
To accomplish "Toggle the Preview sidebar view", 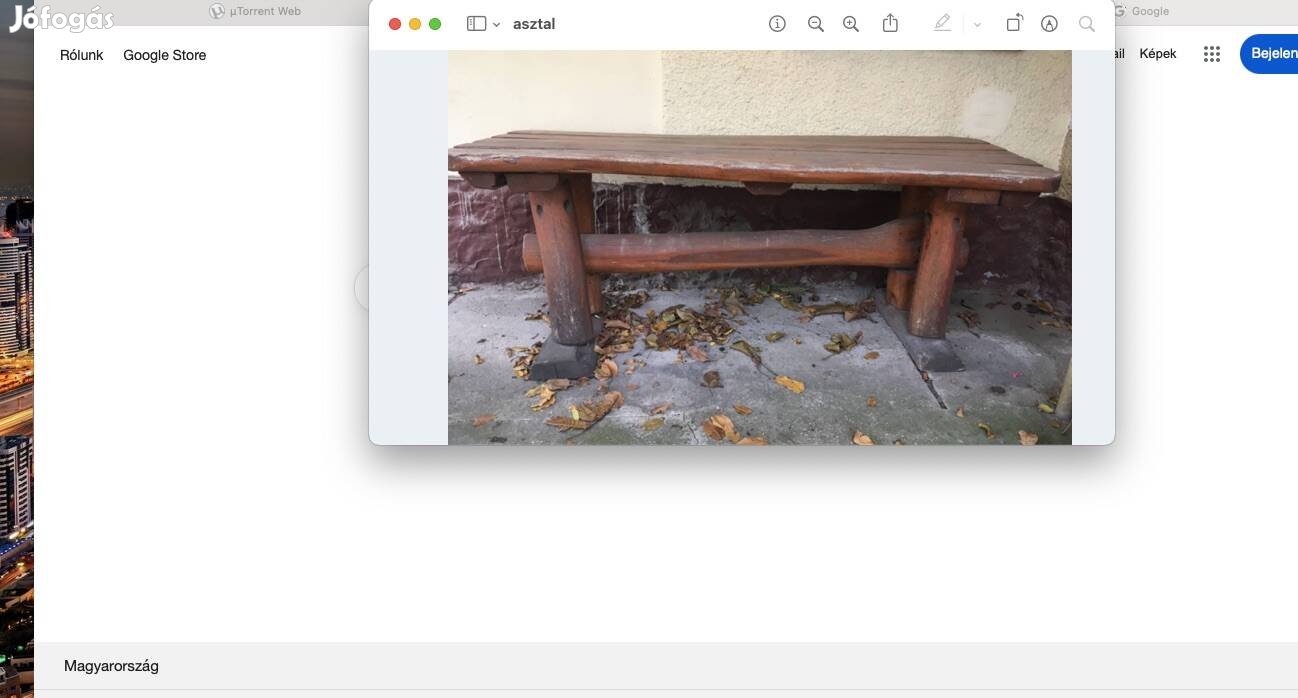I will pyautogui.click(x=476, y=24).
